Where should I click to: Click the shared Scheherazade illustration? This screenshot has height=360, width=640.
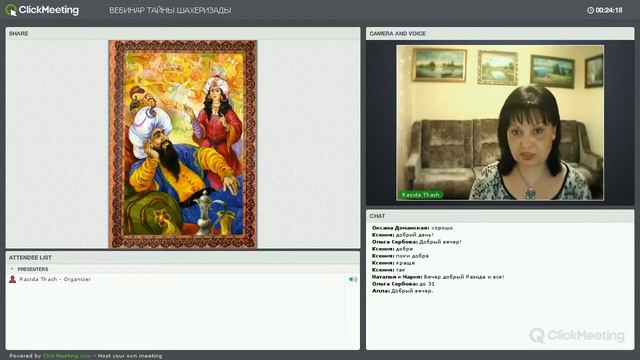coord(182,144)
